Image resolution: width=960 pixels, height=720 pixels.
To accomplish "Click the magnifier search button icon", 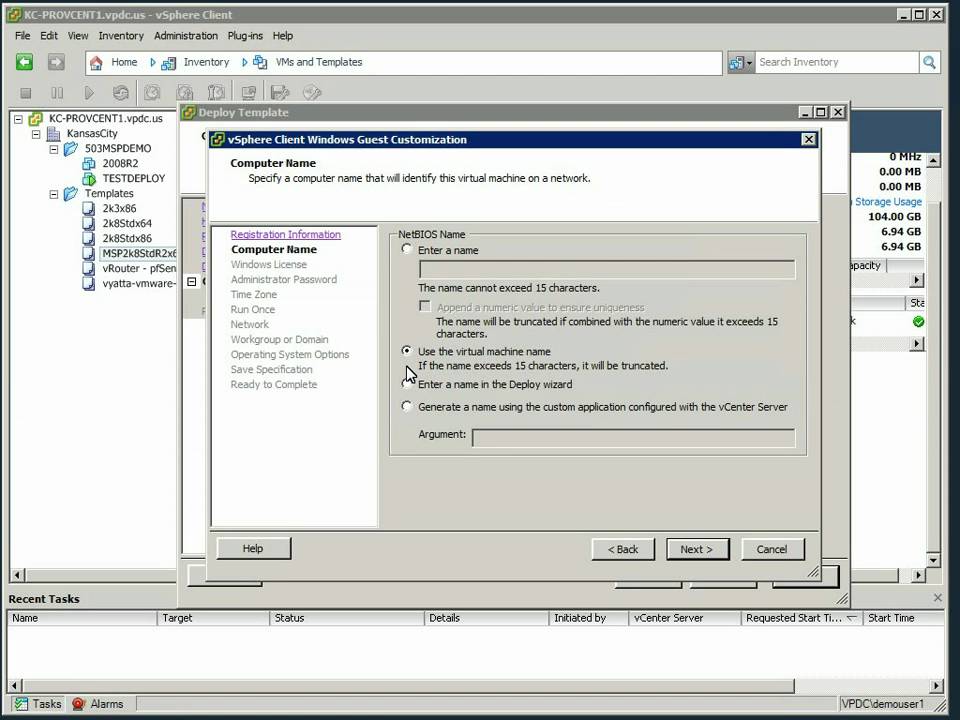I will [929, 62].
